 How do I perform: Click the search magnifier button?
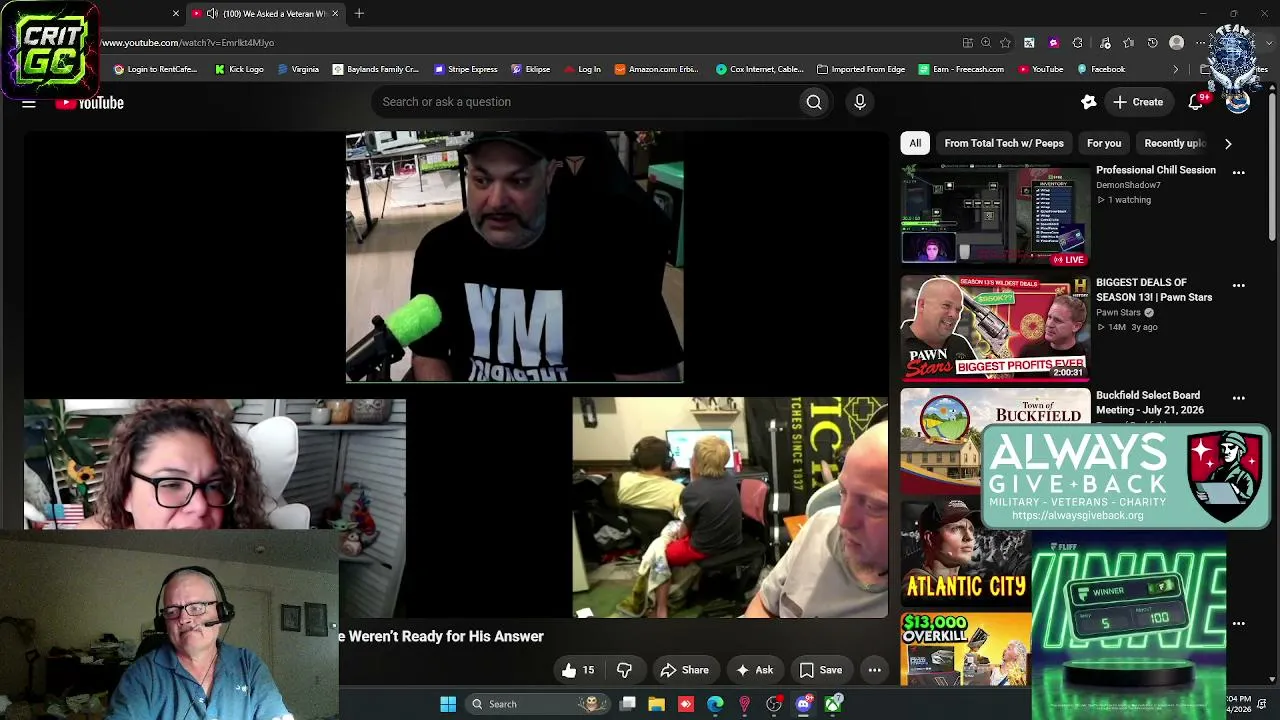click(x=814, y=102)
